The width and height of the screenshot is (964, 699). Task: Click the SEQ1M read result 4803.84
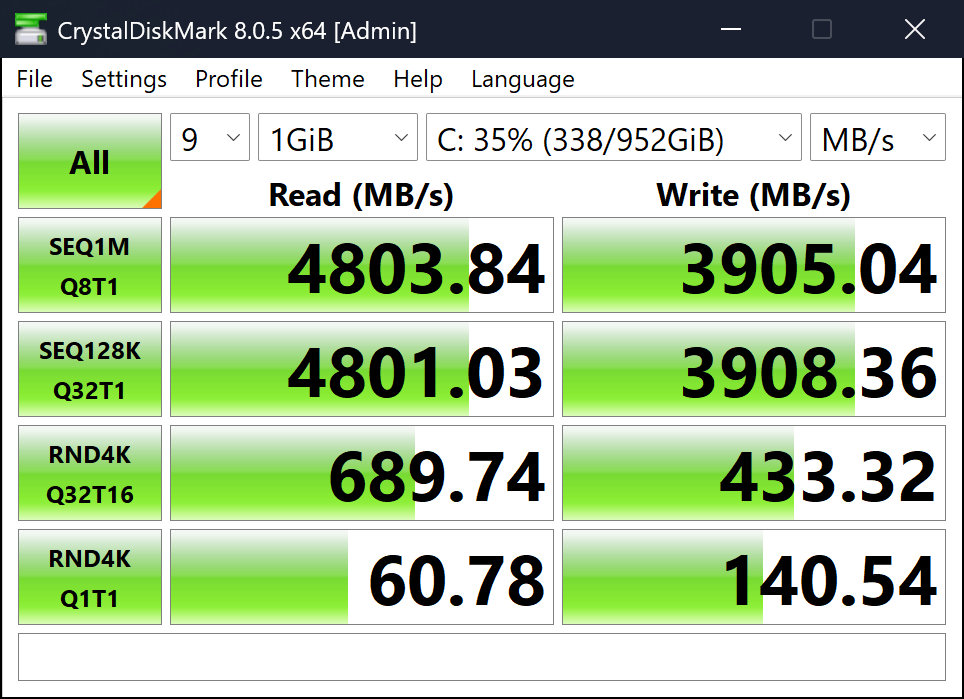pyautogui.click(x=362, y=265)
